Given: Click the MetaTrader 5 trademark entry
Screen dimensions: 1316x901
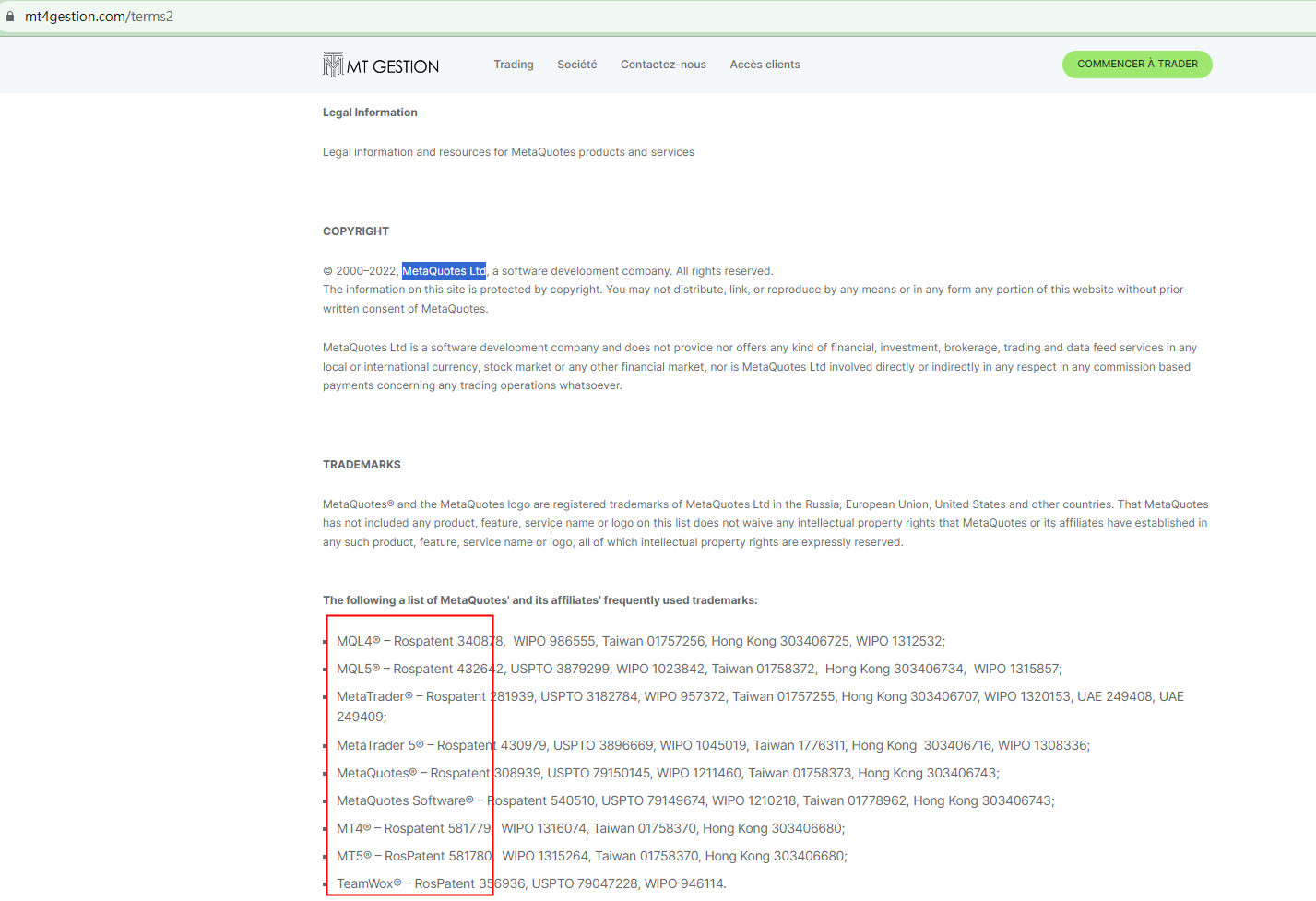Looking at the screenshot, I should pyautogui.click(x=713, y=745).
